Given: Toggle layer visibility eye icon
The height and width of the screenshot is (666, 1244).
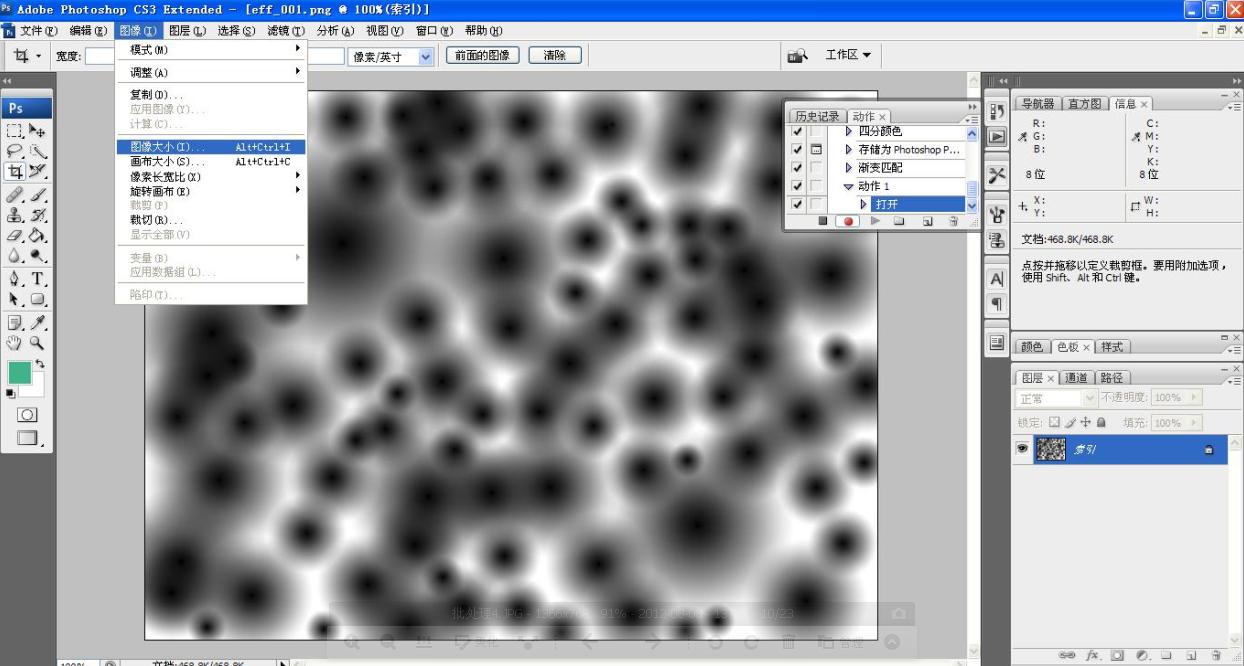Looking at the screenshot, I should point(1022,450).
